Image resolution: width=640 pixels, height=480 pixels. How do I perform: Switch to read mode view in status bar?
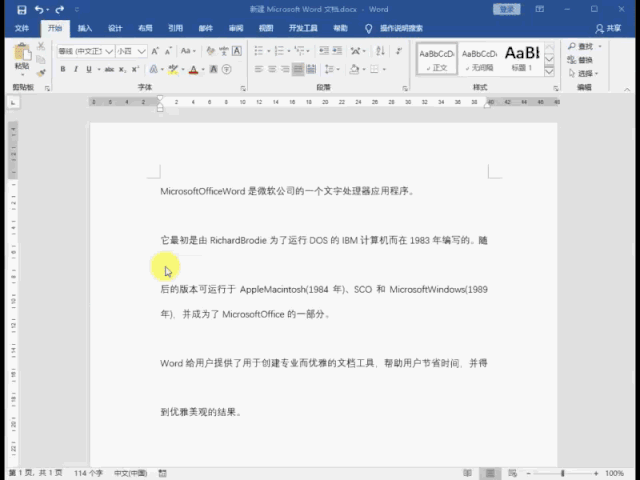[x=468, y=473]
